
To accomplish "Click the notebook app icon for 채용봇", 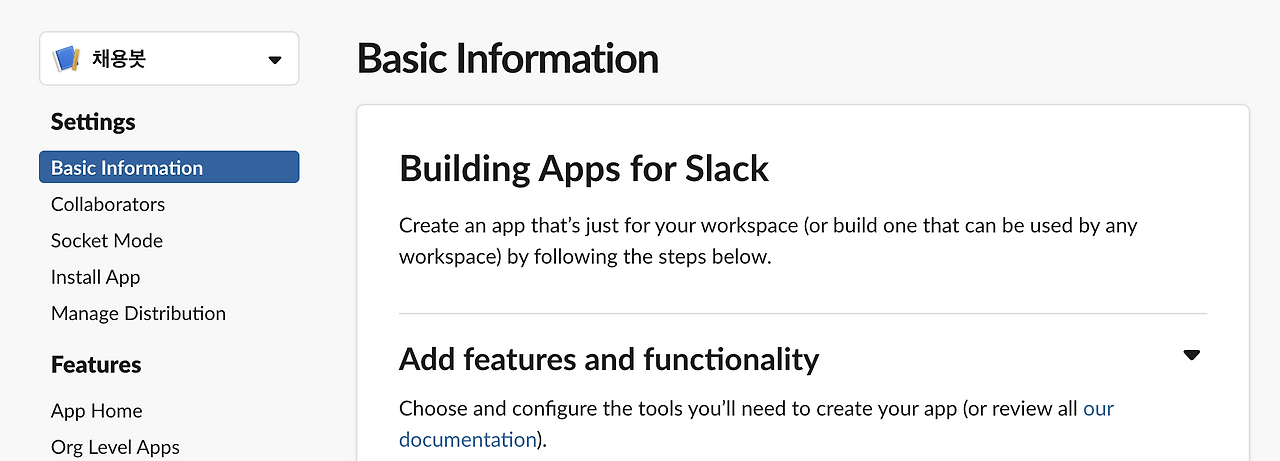I will [x=66, y=59].
